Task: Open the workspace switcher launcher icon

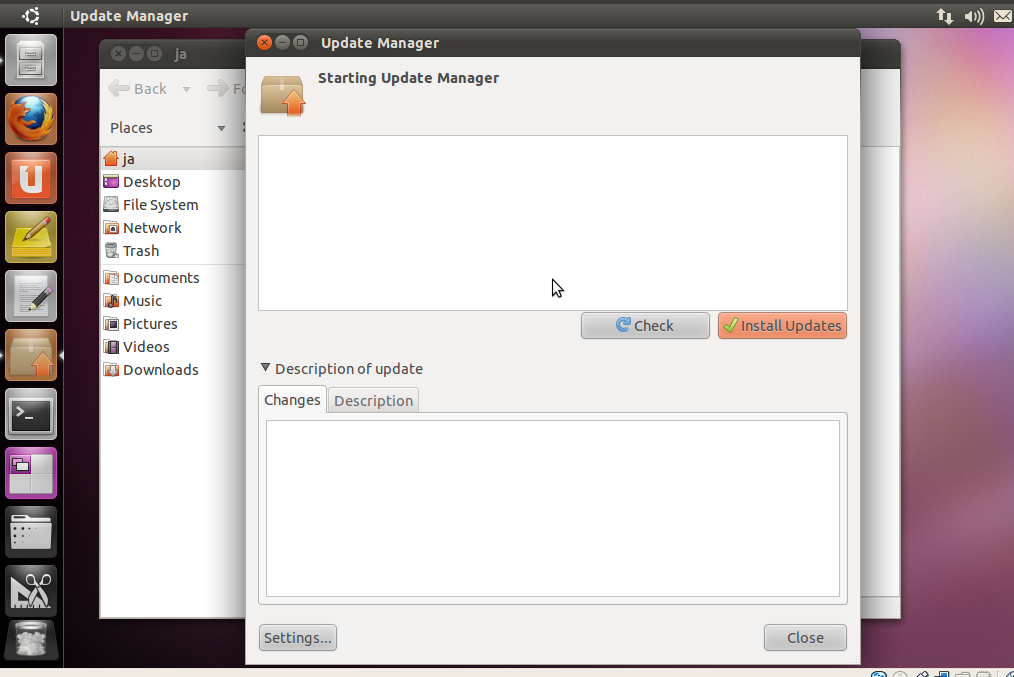Action: click(x=30, y=473)
